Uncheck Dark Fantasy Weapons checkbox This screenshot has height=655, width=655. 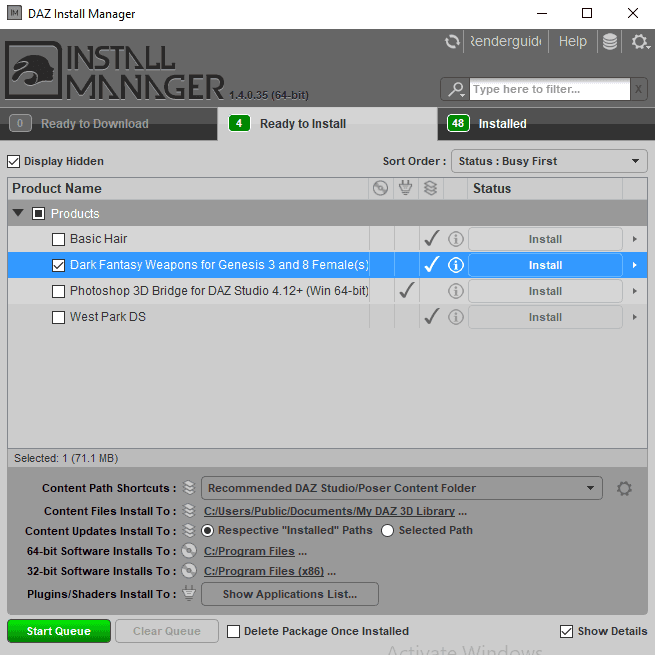58,265
